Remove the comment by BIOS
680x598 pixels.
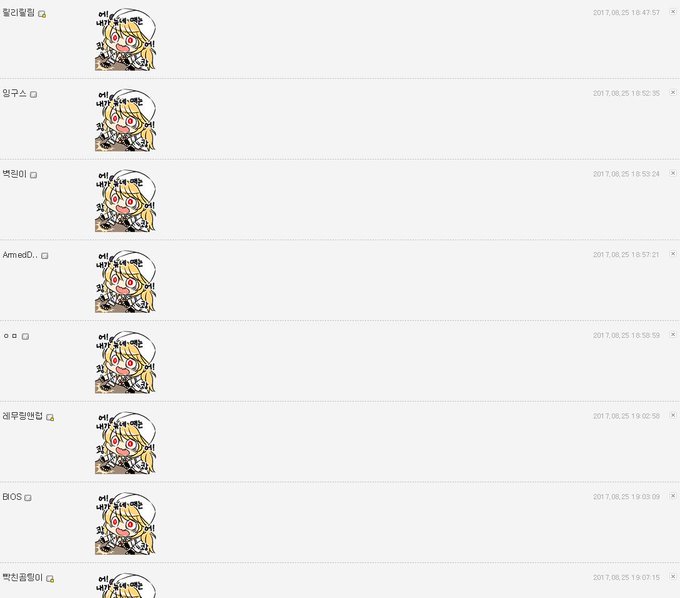pos(673,496)
